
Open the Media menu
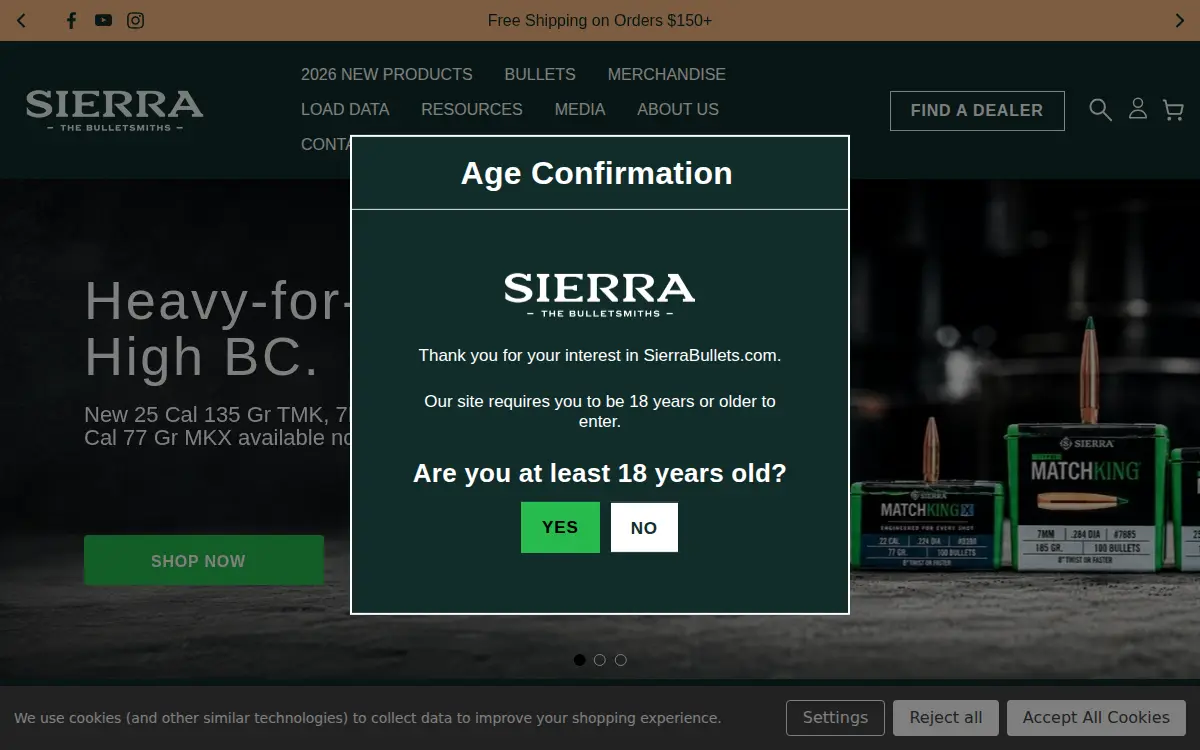coord(580,109)
